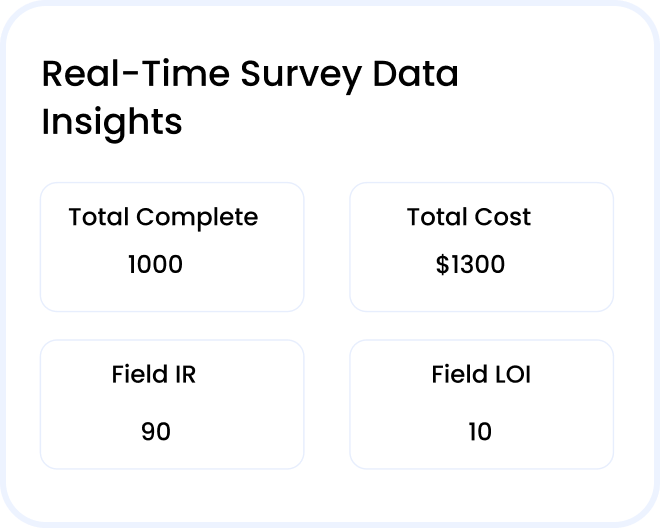Click the word Cost in Total Cost

[x=503, y=217]
